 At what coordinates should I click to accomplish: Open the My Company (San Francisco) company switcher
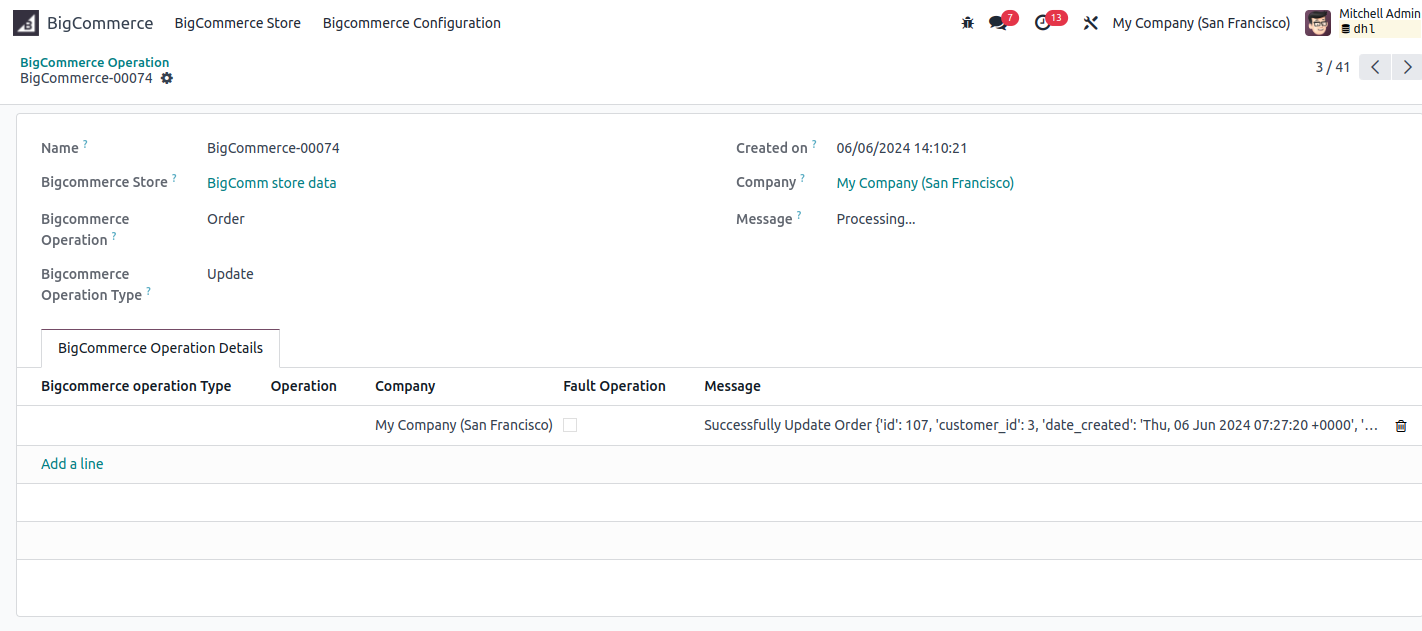point(1201,23)
